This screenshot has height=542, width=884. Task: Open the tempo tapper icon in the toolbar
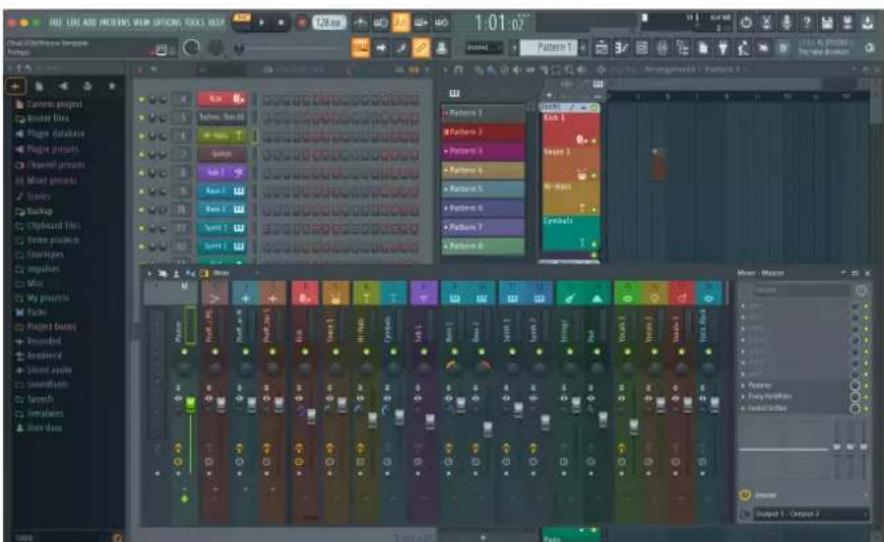coord(743,48)
